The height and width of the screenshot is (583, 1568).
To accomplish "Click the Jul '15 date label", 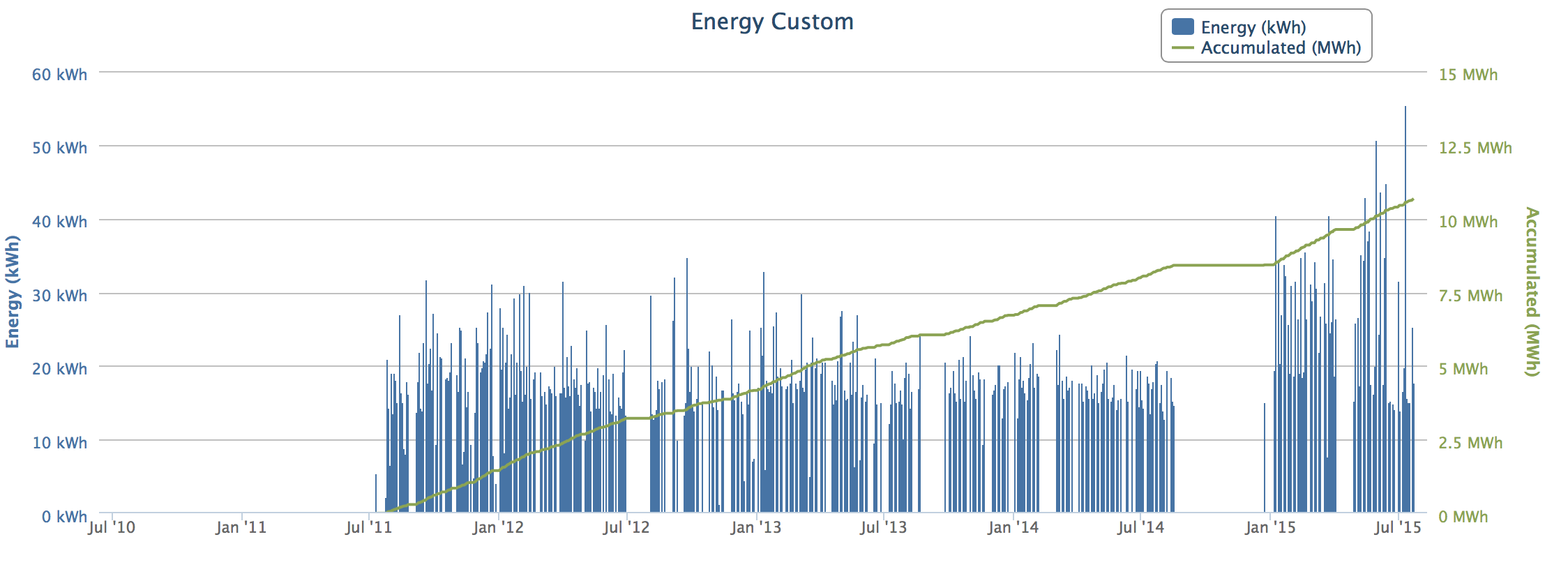I will coord(1398,527).
